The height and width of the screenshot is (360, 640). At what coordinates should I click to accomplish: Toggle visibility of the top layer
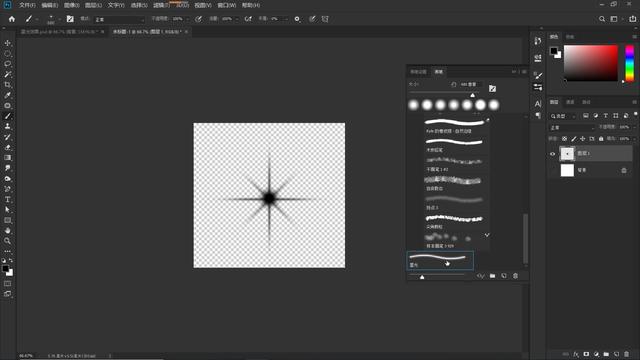coord(553,154)
